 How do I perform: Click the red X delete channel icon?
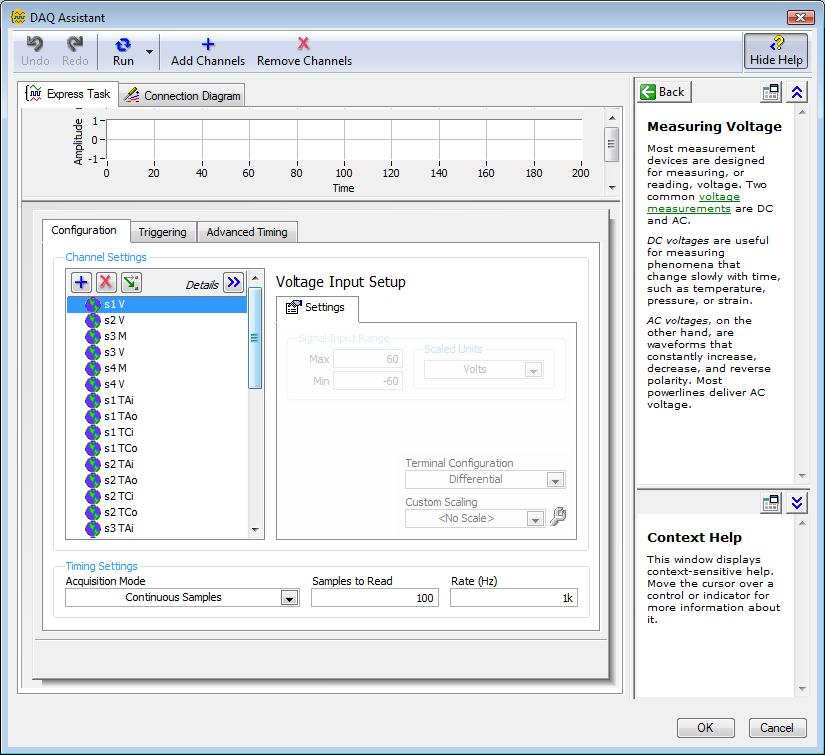(106, 283)
